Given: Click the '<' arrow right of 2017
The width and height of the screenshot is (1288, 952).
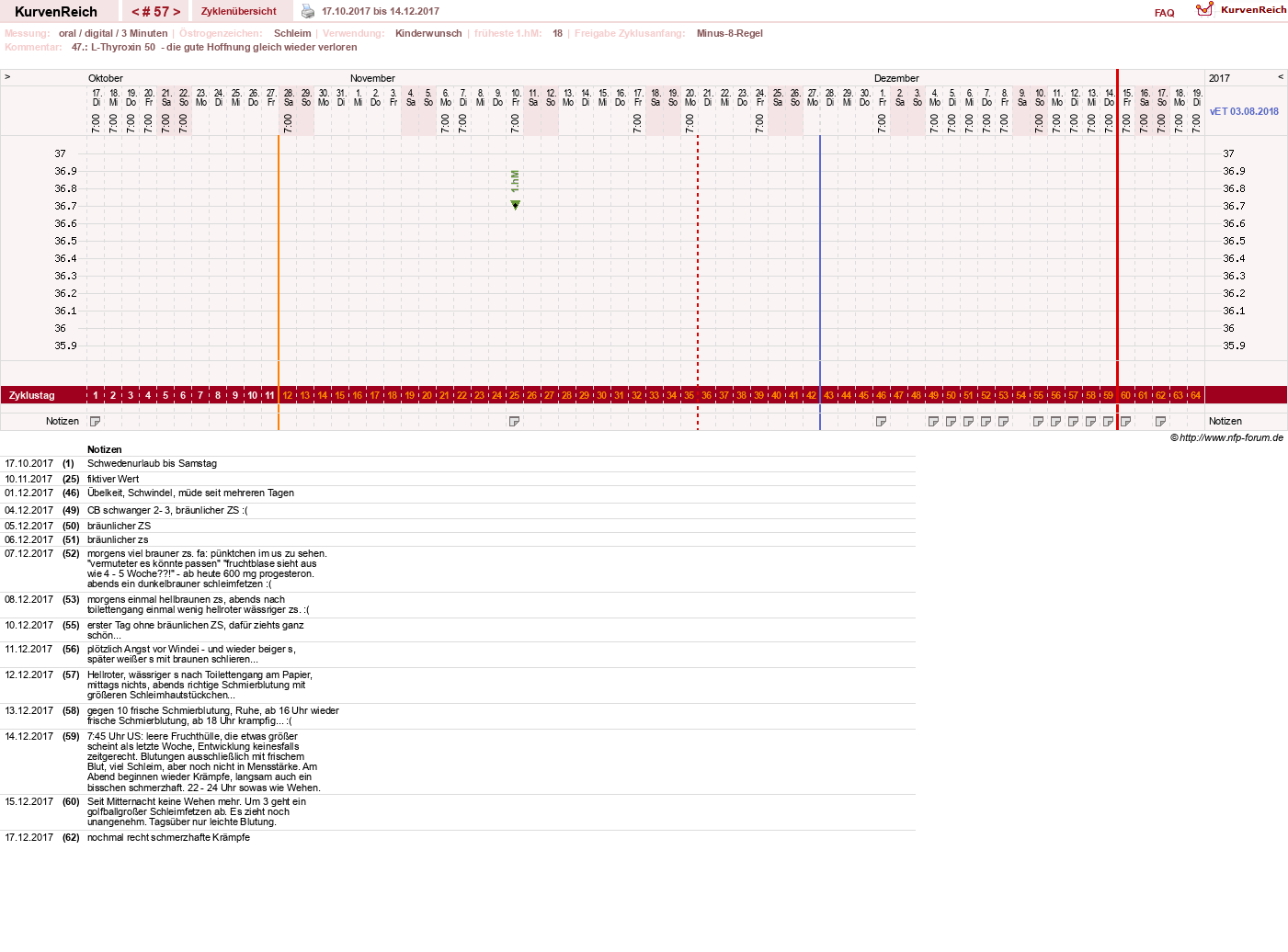Looking at the screenshot, I should pos(1281,77).
